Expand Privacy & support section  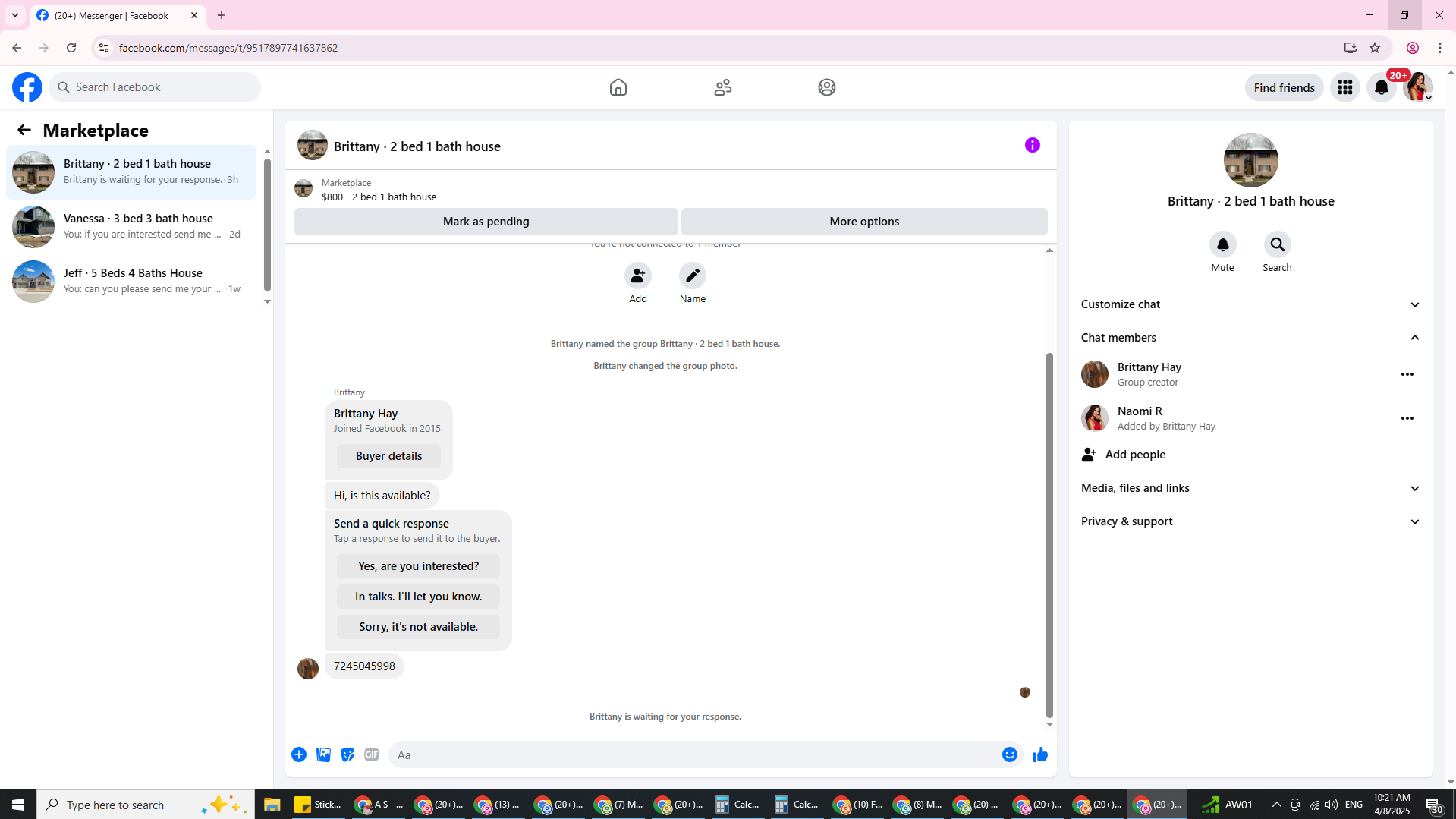[1250, 521]
